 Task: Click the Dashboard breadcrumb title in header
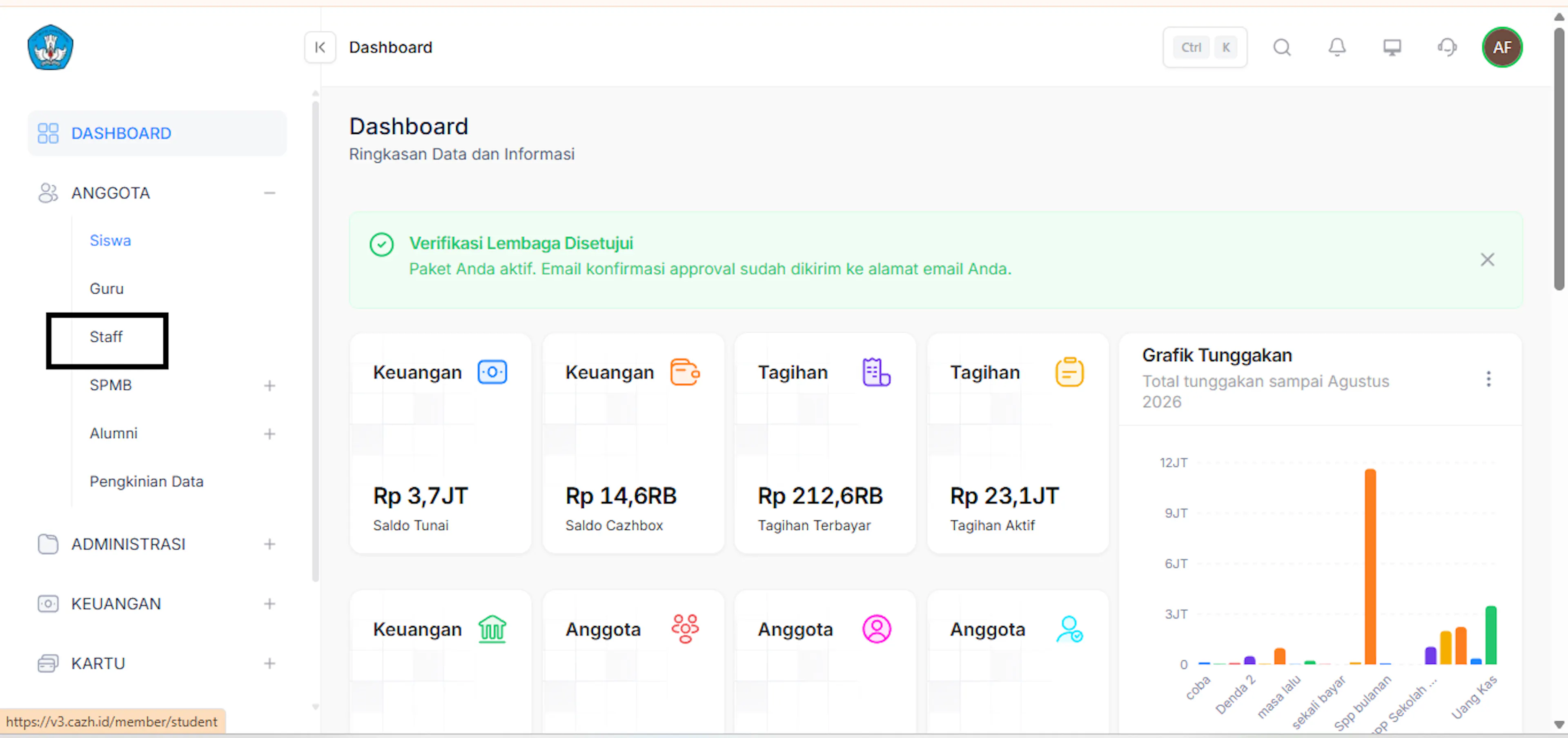[x=391, y=47]
